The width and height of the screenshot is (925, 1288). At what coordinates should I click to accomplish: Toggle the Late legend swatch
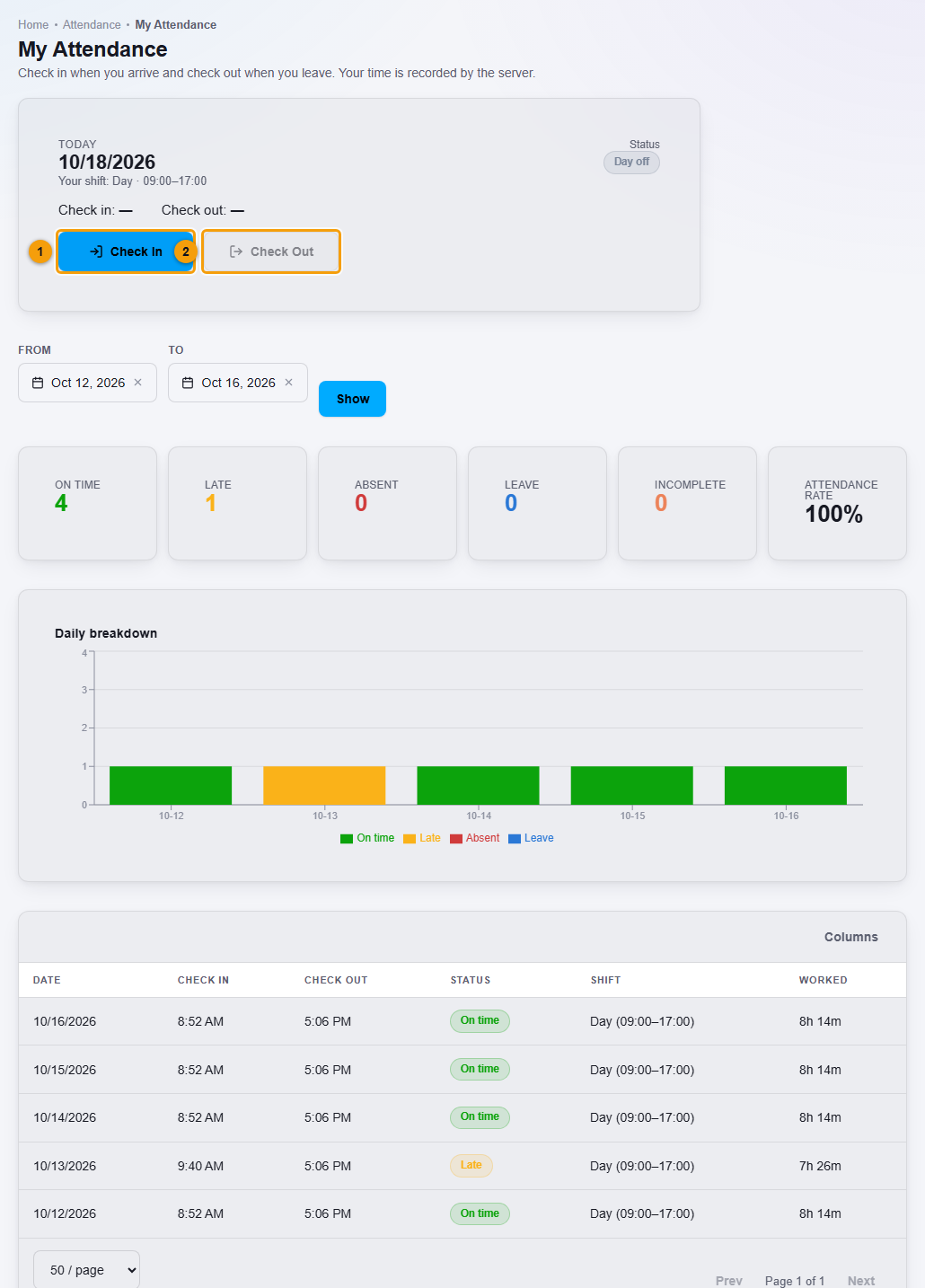(410, 839)
